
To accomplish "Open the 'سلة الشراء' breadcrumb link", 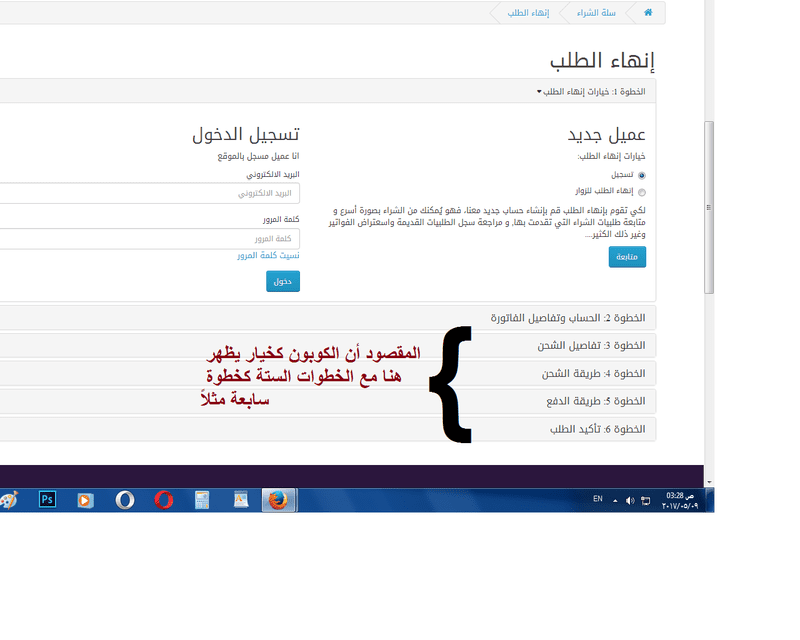I will (x=596, y=13).
